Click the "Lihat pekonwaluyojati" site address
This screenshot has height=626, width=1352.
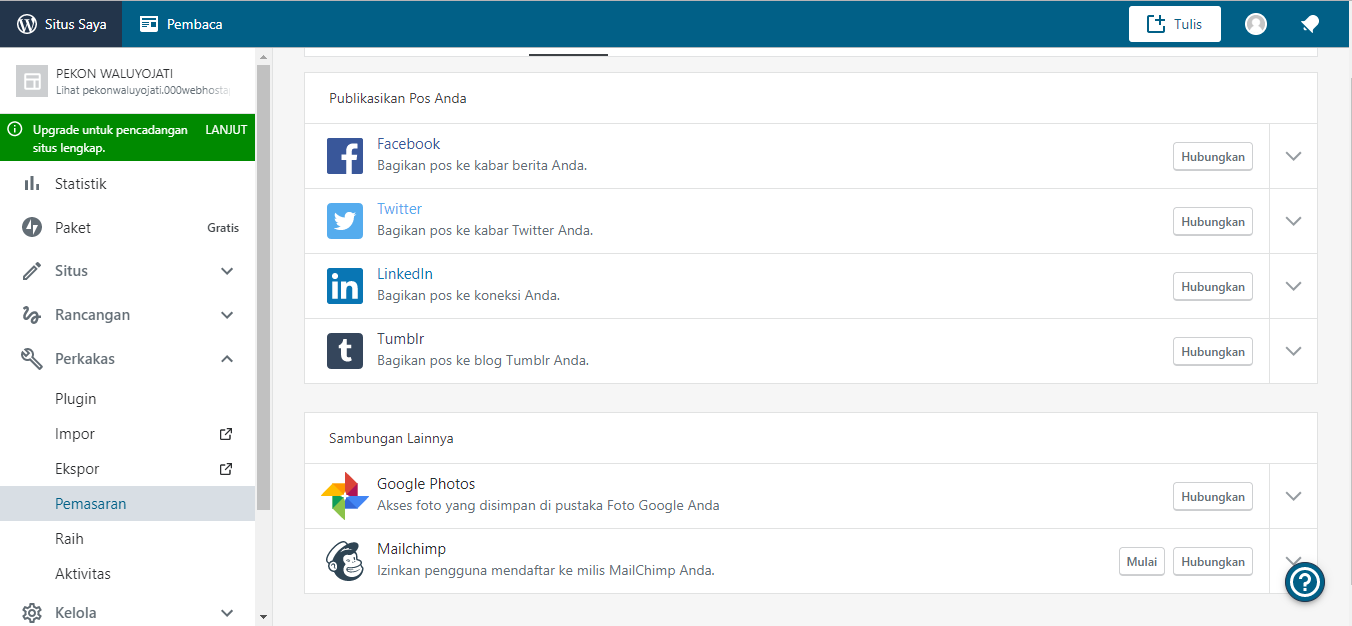143,90
